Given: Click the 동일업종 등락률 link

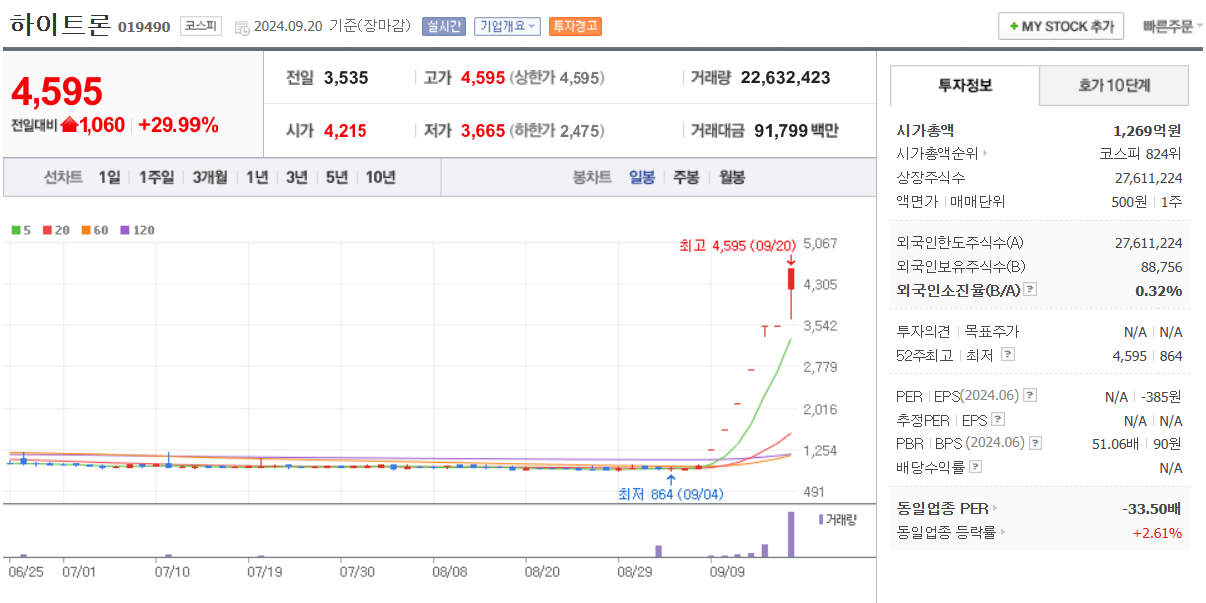Looking at the screenshot, I should 950,532.
